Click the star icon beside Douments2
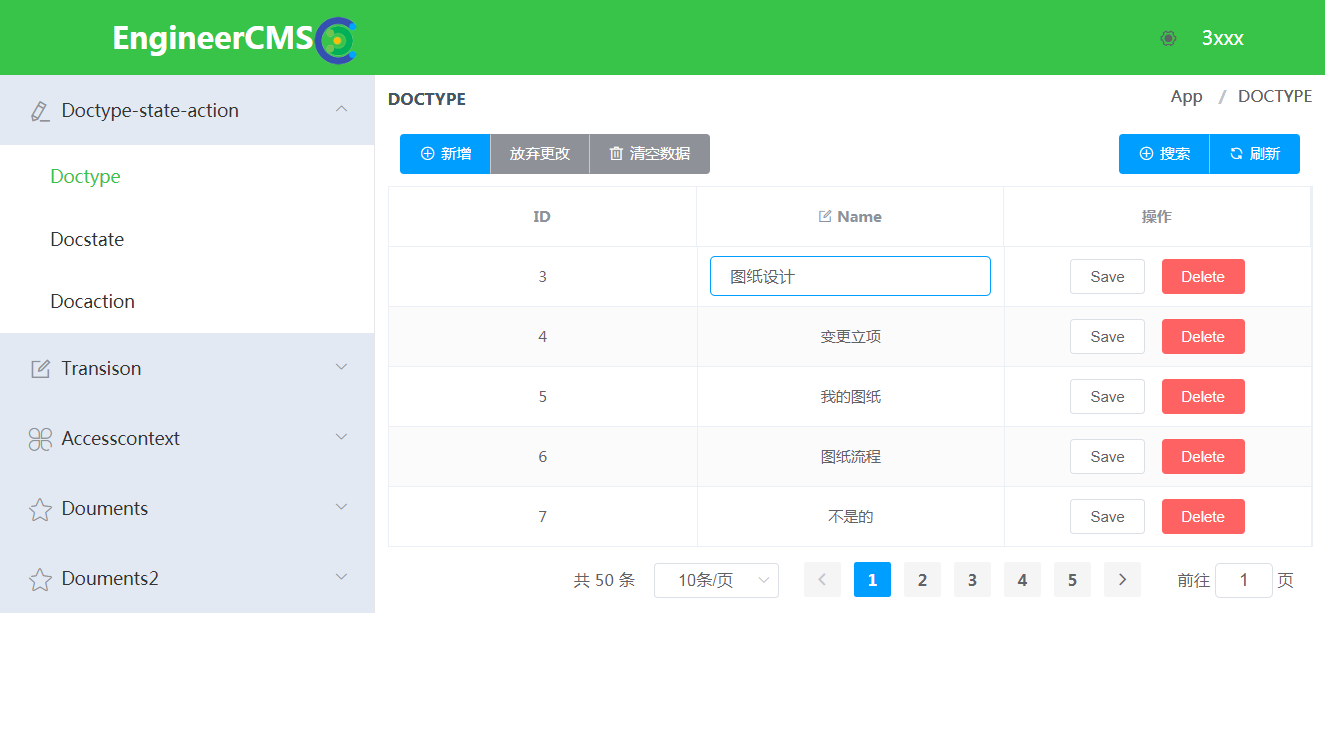This screenshot has width=1325, height=730. coord(40,580)
